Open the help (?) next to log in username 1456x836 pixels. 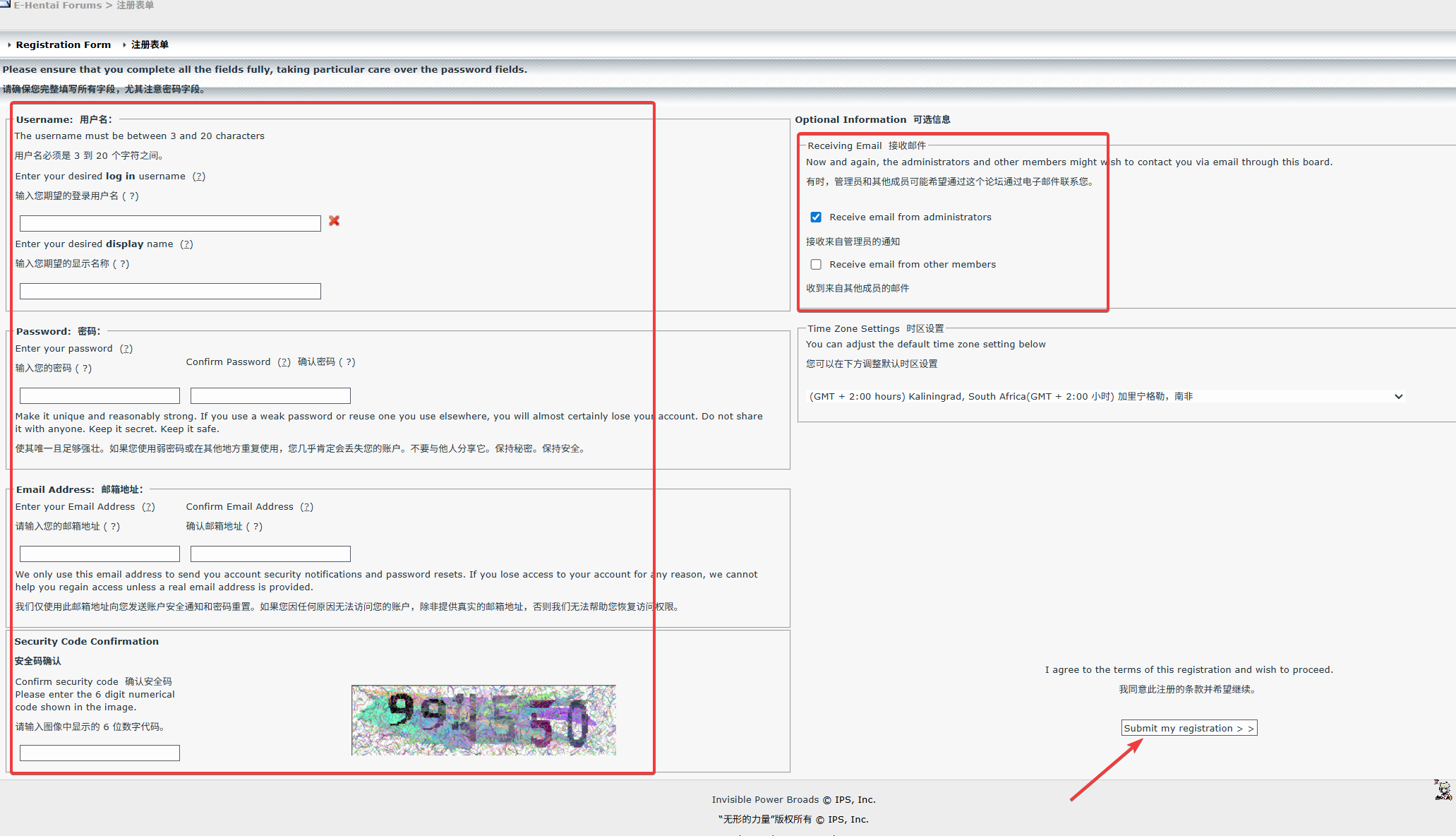[x=199, y=177]
